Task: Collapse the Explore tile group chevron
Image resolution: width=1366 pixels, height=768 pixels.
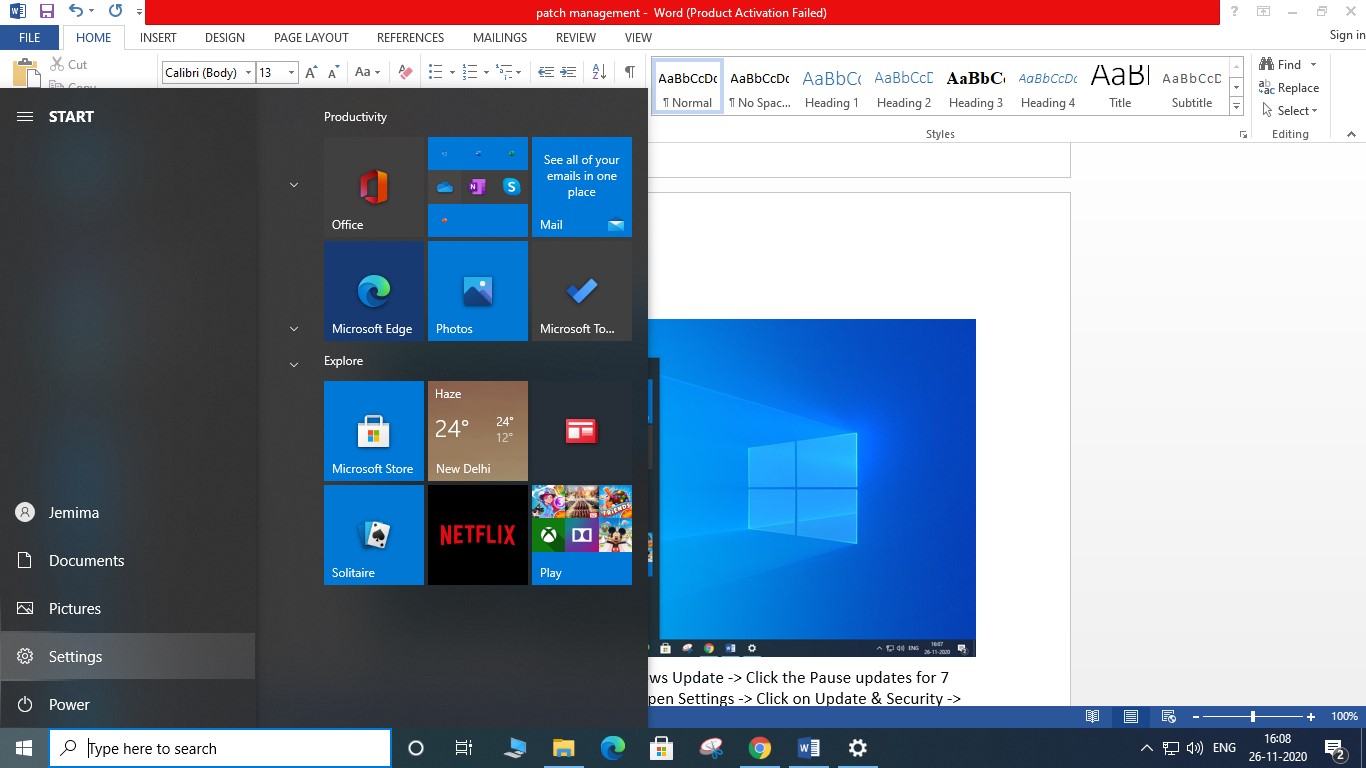Action: pyautogui.click(x=294, y=365)
